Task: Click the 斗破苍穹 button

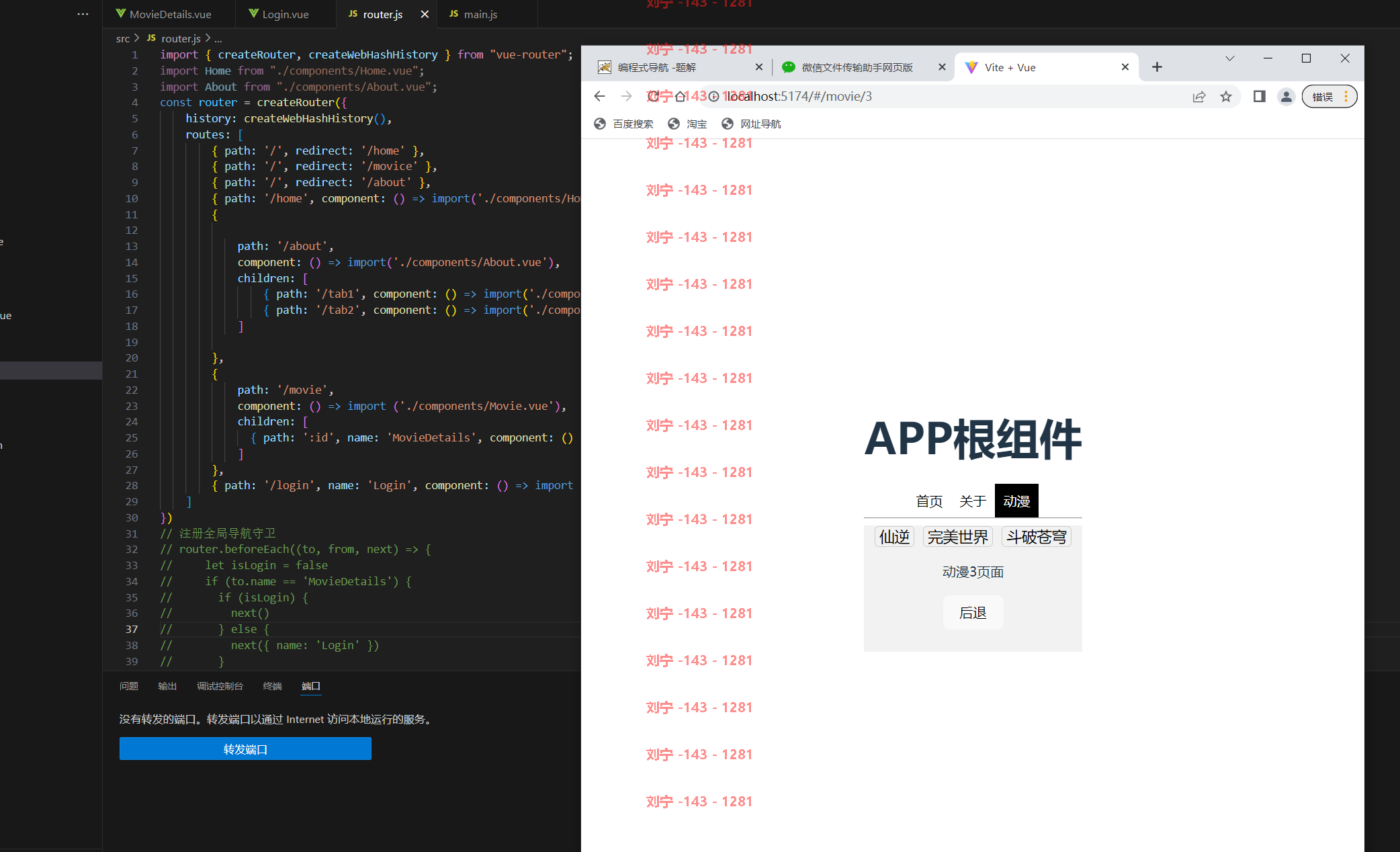Action: coord(1037,537)
